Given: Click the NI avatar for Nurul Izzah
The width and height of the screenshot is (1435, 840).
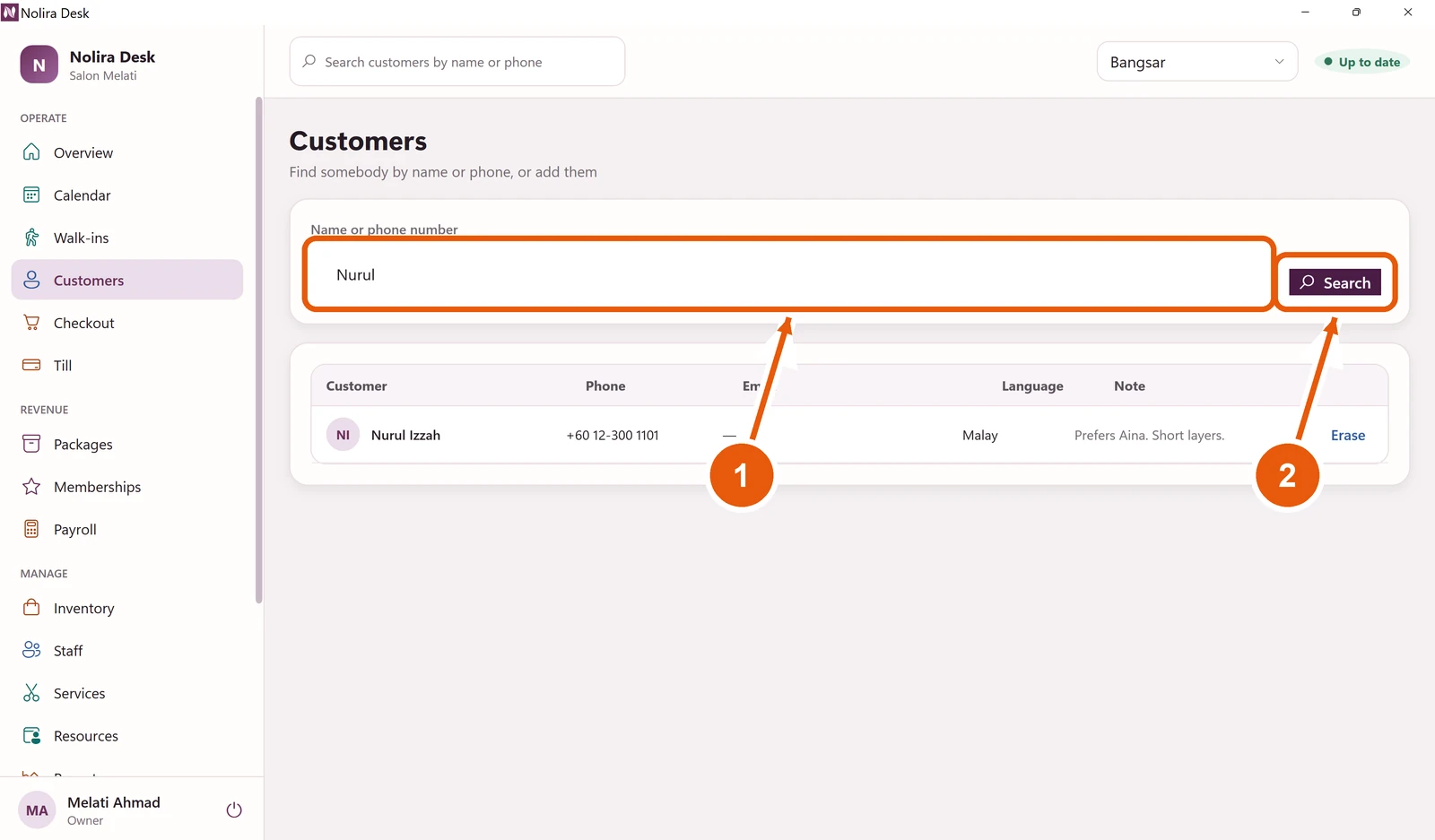Looking at the screenshot, I should point(343,435).
